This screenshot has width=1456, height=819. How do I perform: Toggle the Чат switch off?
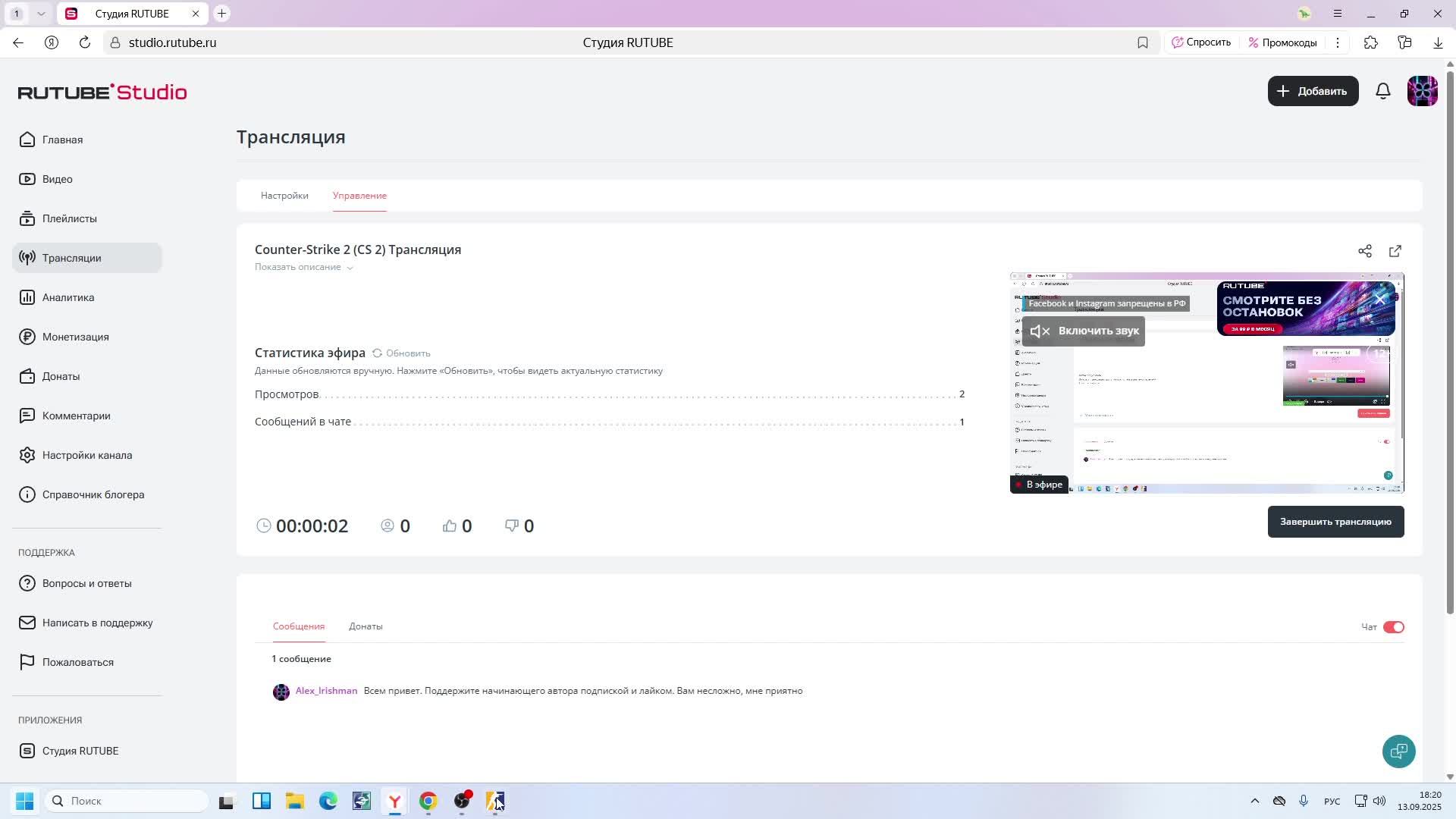click(1393, 627)
